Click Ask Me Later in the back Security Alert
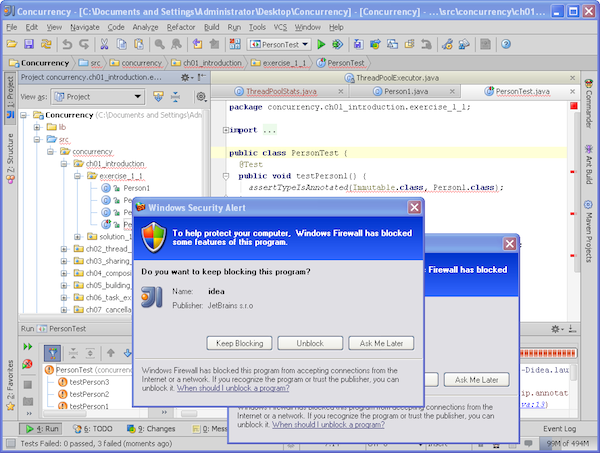This screenshot has width=600, height=453. click(x=476, y=380)
